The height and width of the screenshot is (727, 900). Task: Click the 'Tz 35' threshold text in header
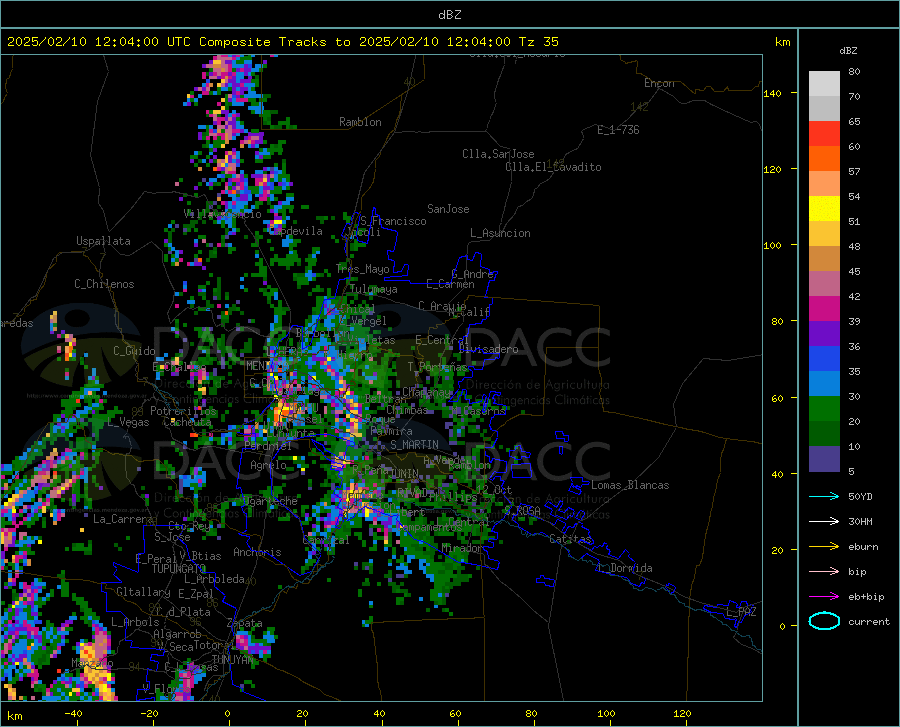(538, 42)
